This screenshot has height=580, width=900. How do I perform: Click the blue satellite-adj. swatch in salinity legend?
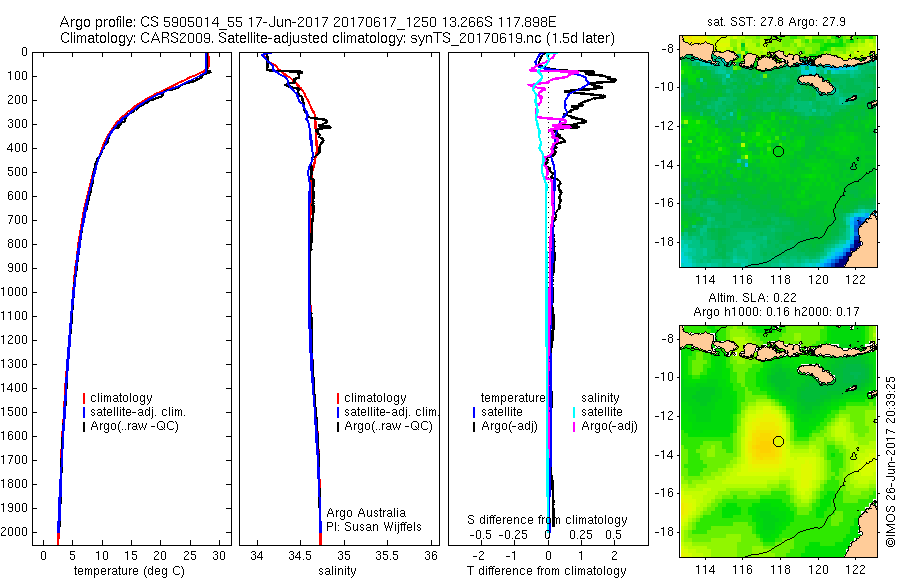[338, 412]
